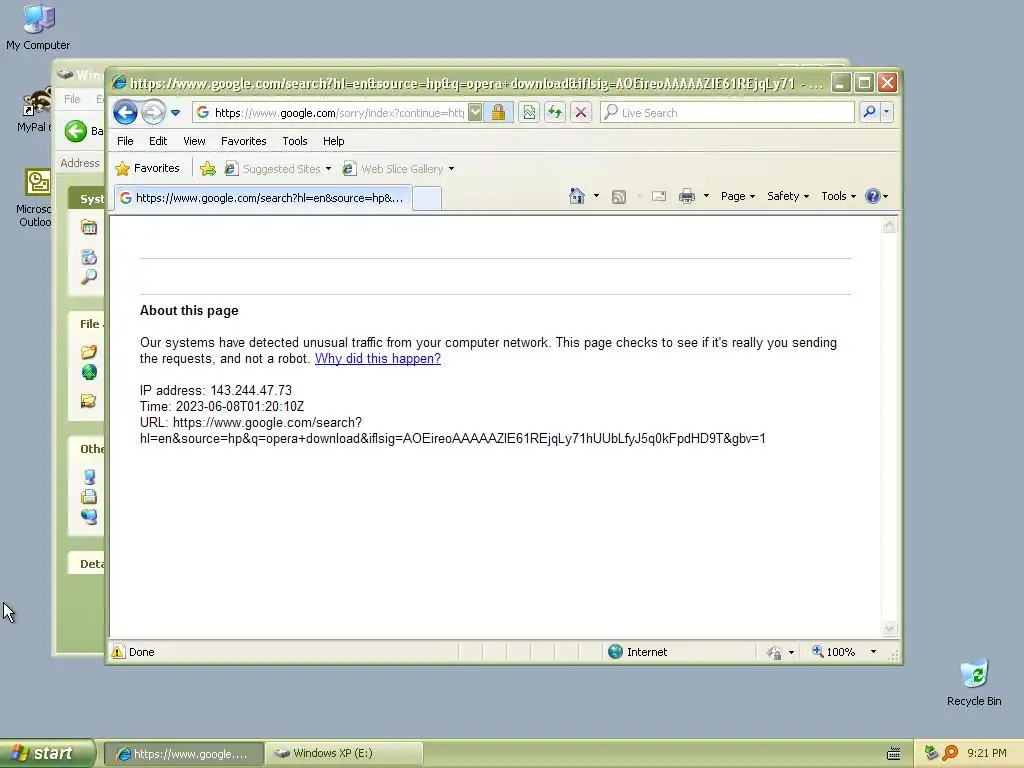Expand address bar autocomplete dropdown
Image resolution: width=1024 pixels, height=768 pixels.
click(x=475, y=112)
